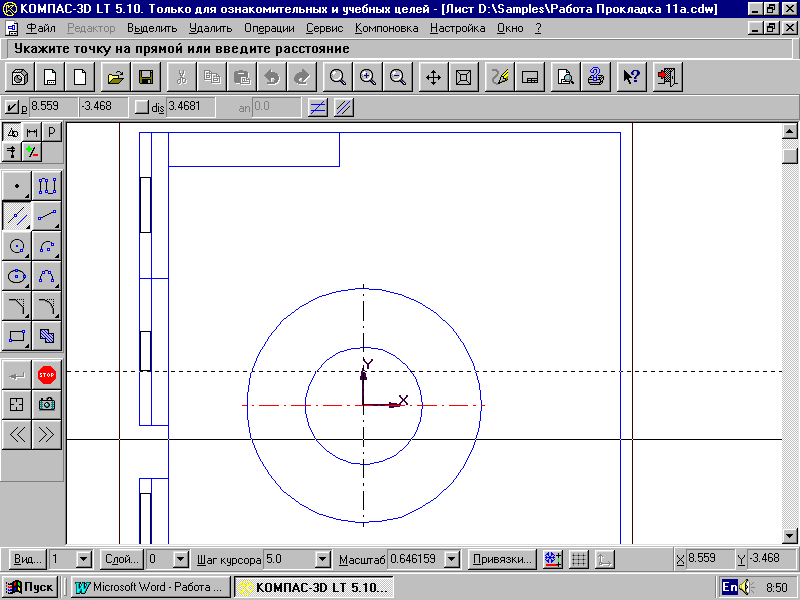Toggle the non-parallel line mode button
The image size is (800, 600).
pos(318,107)
